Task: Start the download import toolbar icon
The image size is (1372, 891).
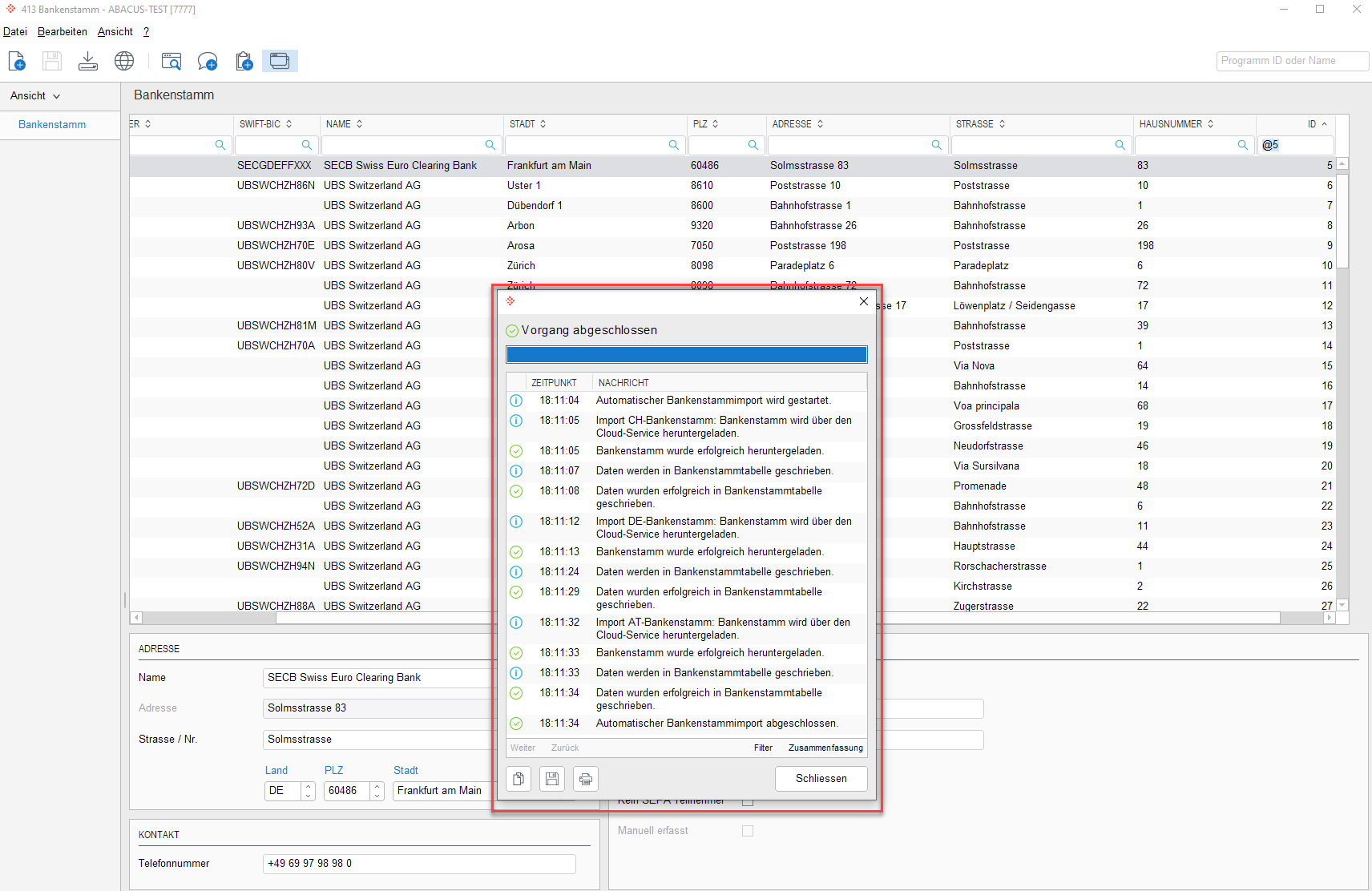Action: point(88,61)
